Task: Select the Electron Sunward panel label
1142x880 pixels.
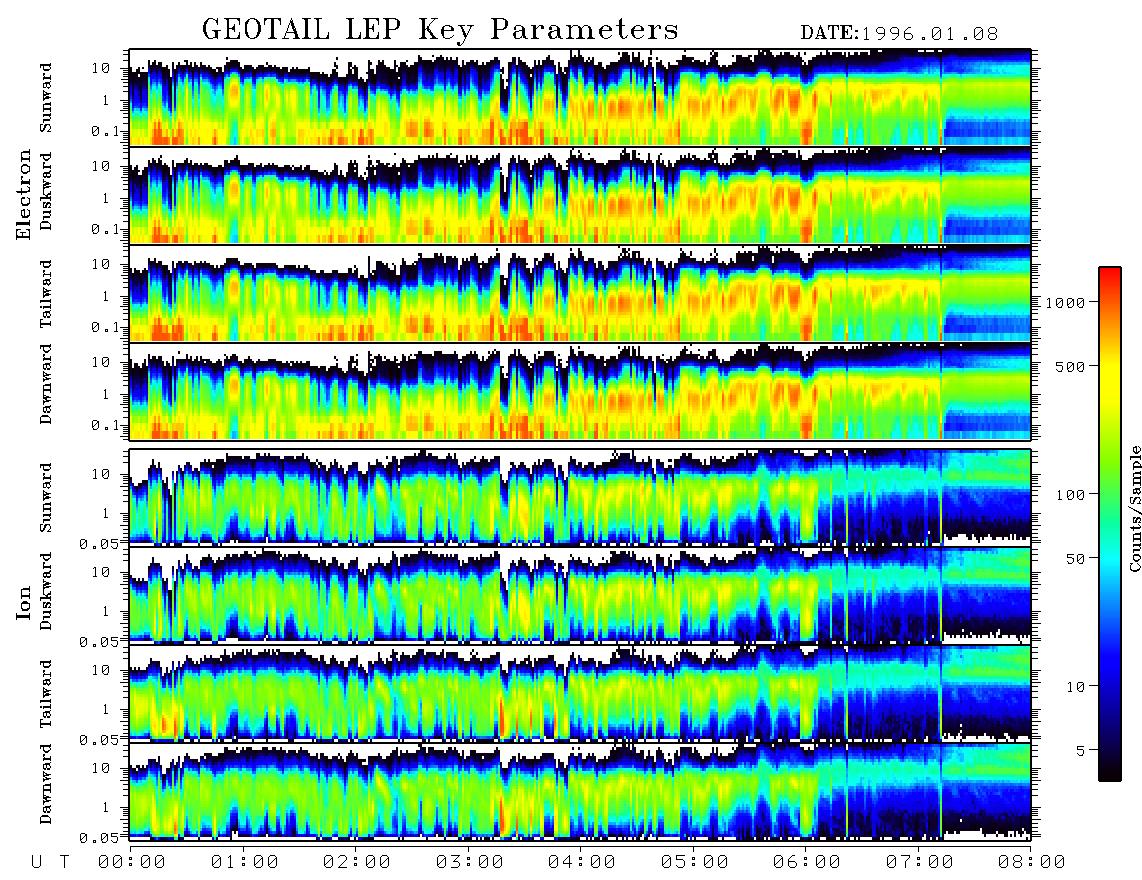Action: coord(46,98)
